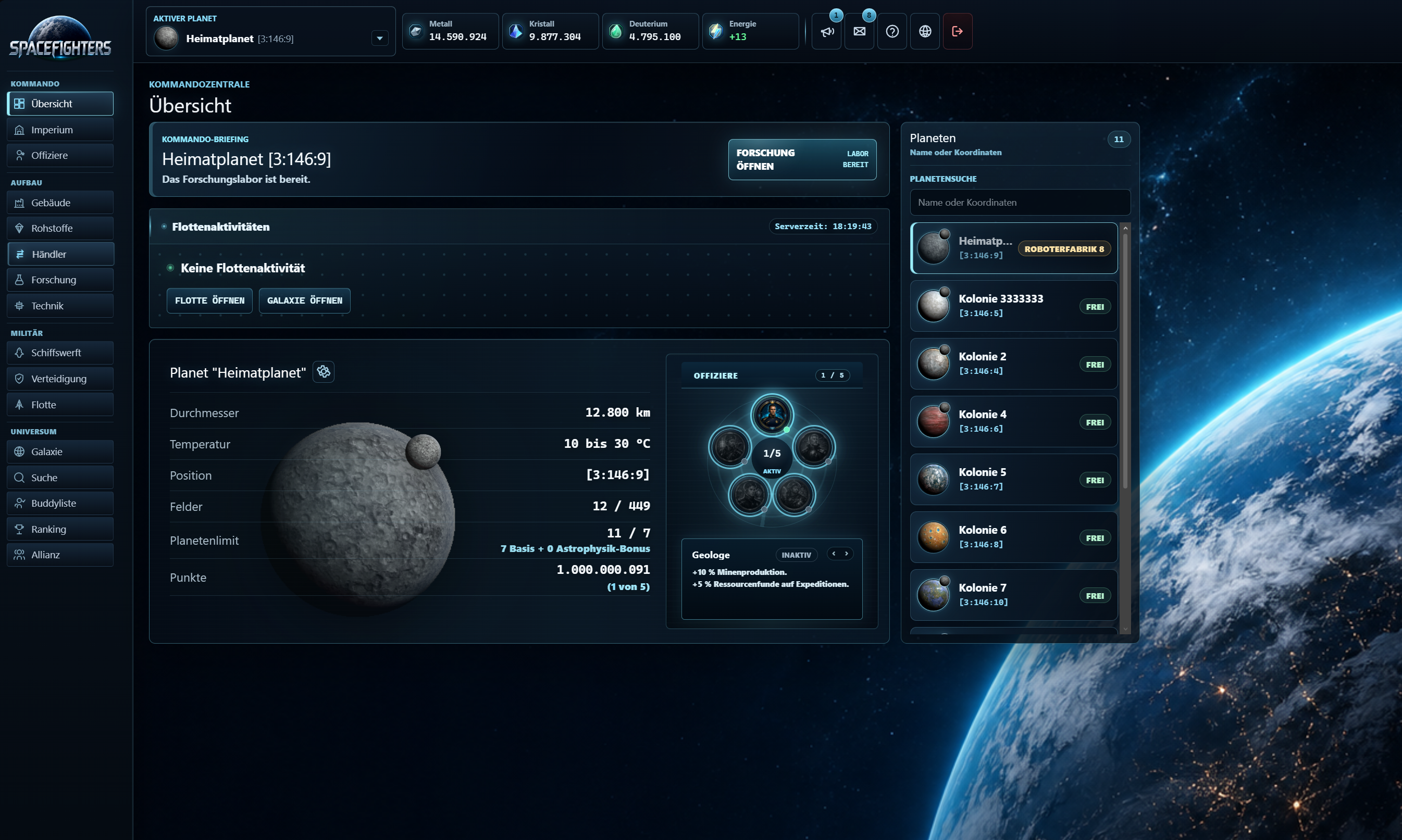Go to Offiziere menu item

point(60,155)
